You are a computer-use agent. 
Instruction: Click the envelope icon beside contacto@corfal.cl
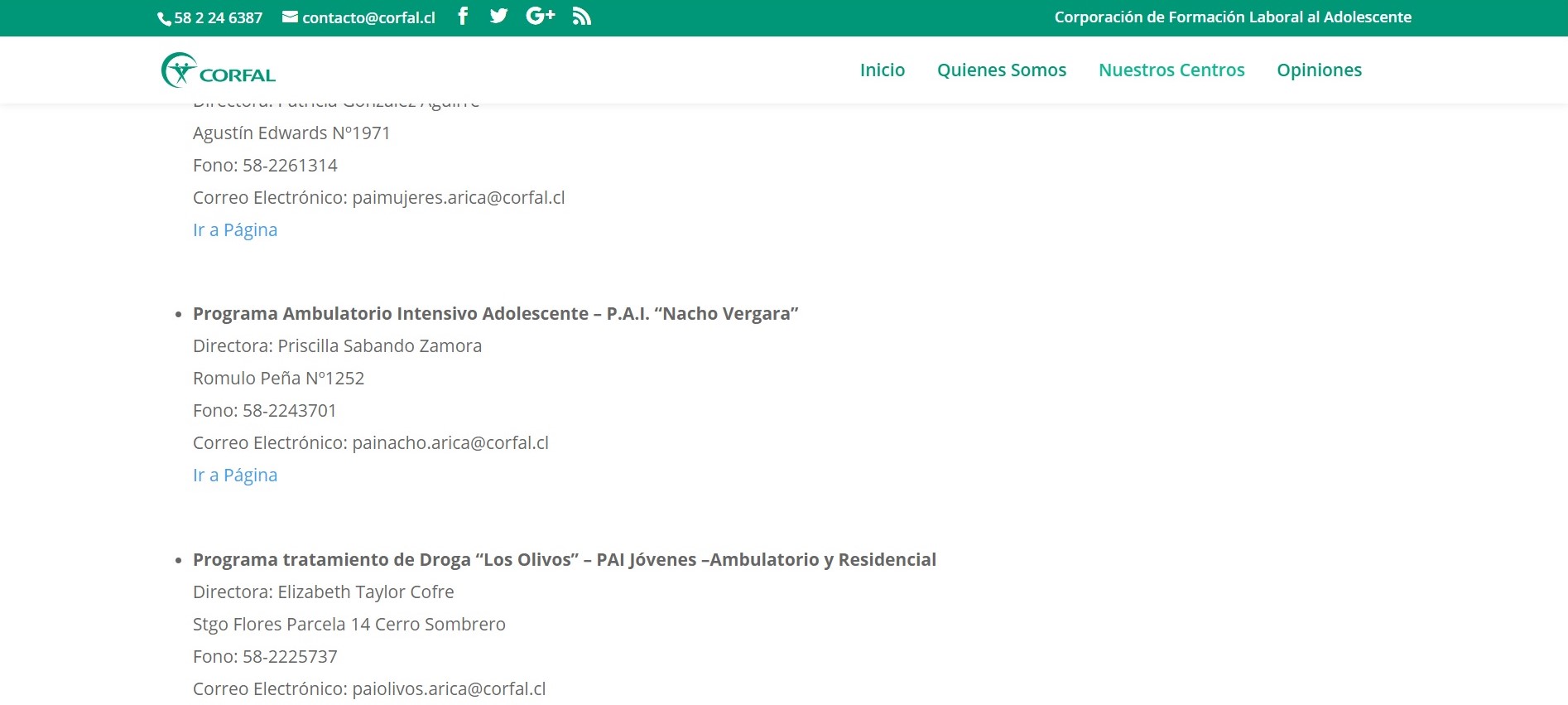pyautogui.click(x=290, y=17)
